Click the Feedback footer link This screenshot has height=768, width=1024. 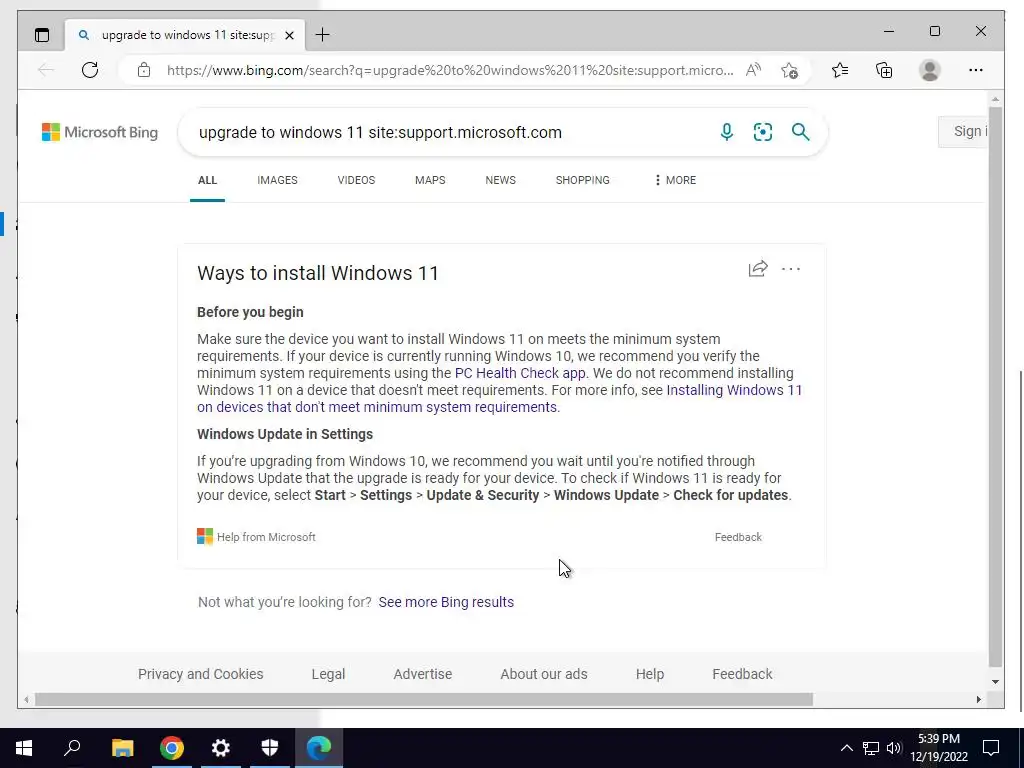pos(742,674)
